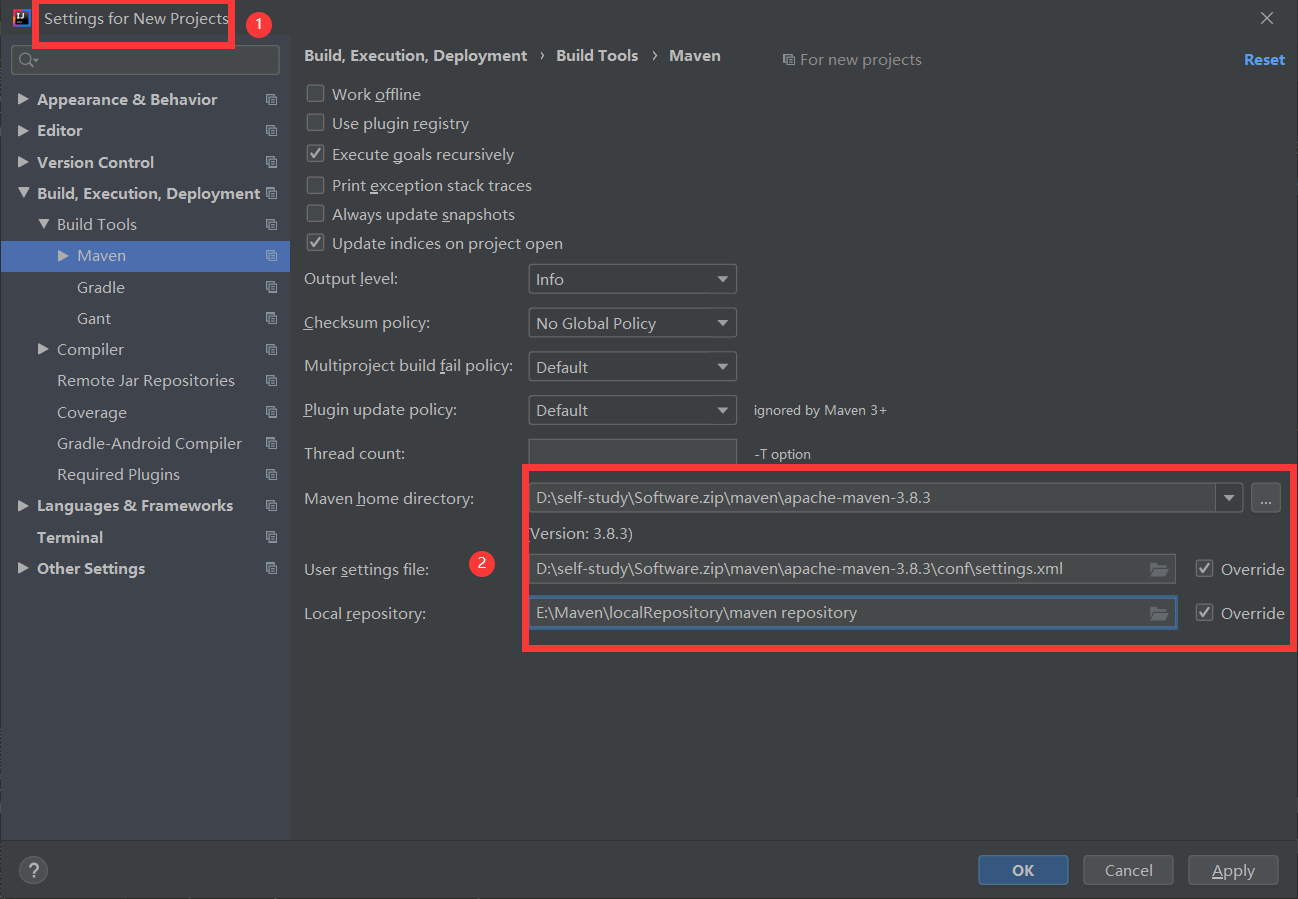The width and height of the screenshot is (1298, 899).
Task: Browse for User settings file folder icon
Action: coord(1159,569)
